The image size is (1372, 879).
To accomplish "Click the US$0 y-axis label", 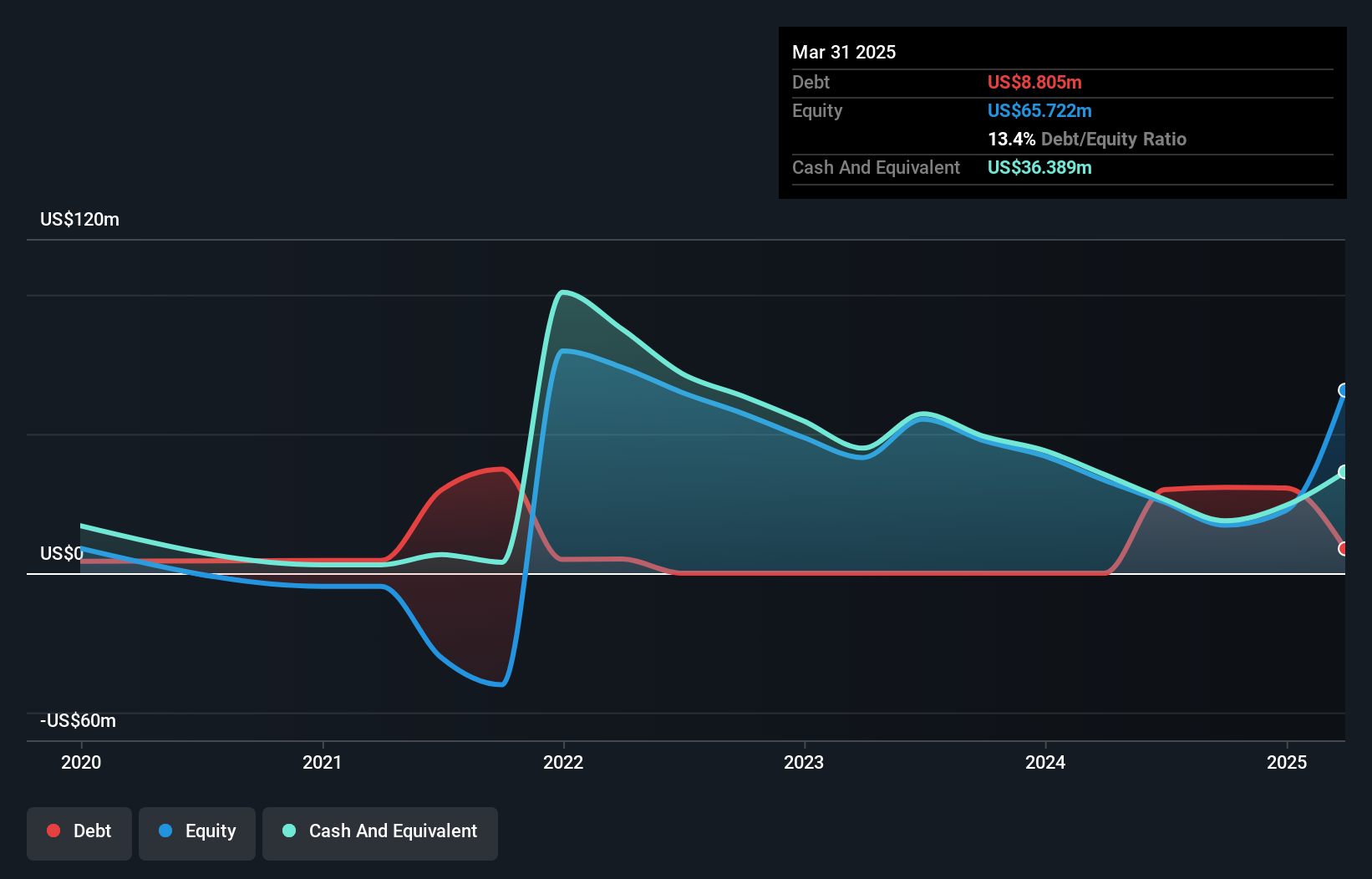I will pyautogui.click(x=62, y=553).
